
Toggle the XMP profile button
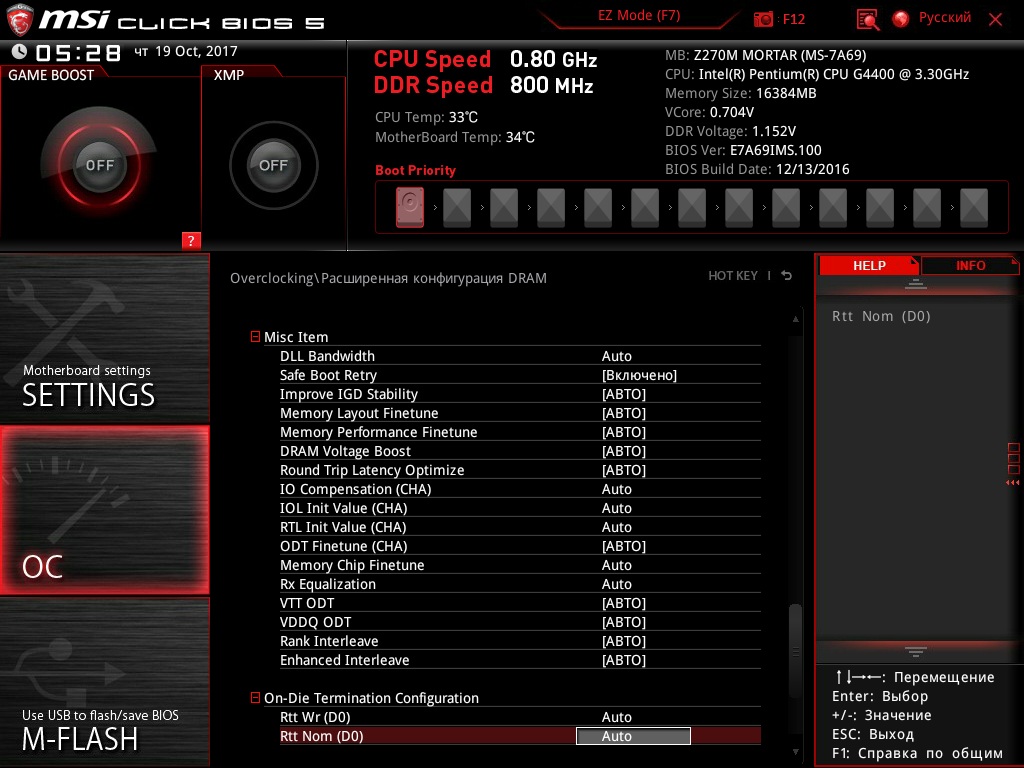273,165
